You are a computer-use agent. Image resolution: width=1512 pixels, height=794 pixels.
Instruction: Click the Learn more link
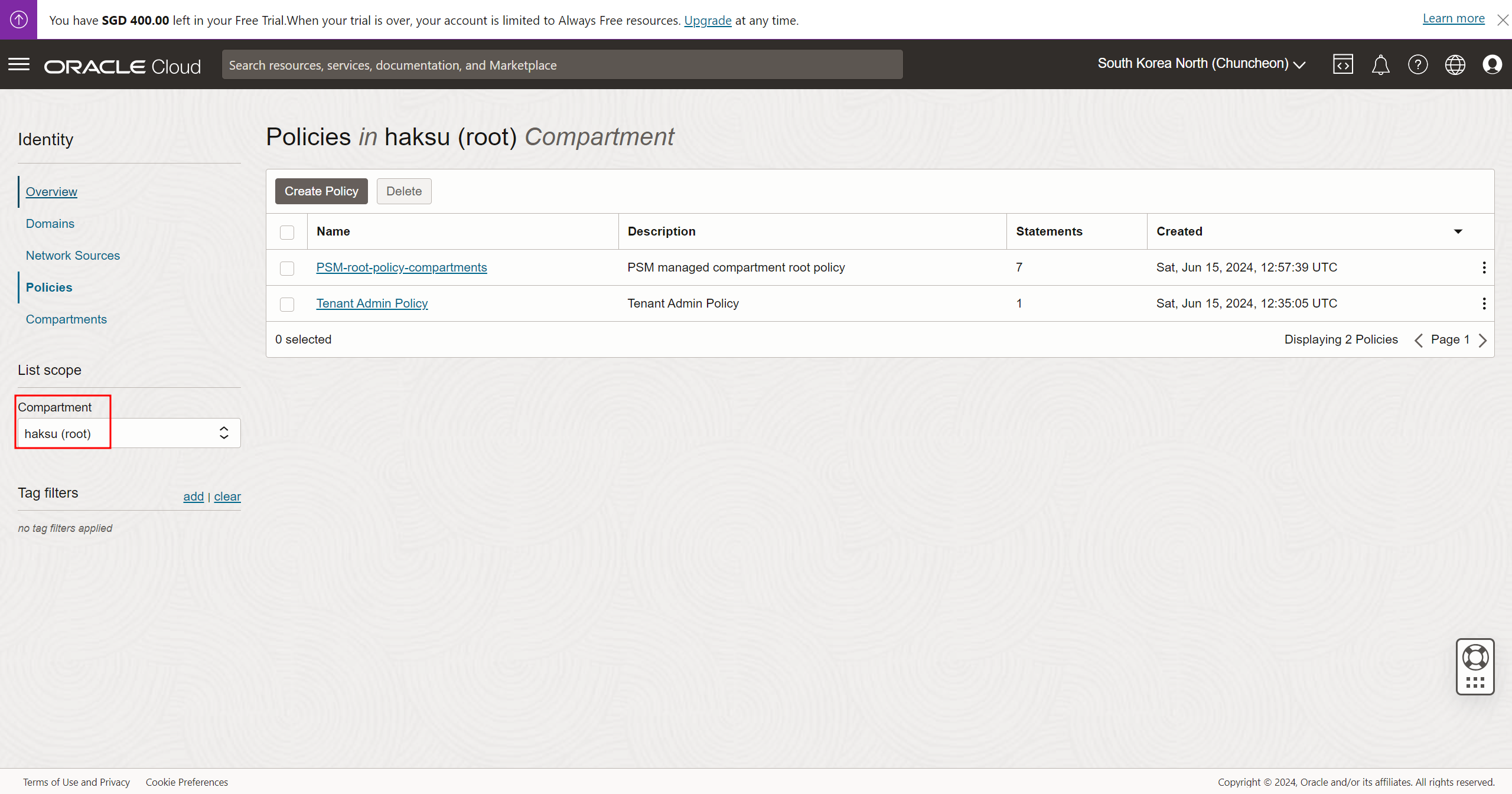point(1454,18)
